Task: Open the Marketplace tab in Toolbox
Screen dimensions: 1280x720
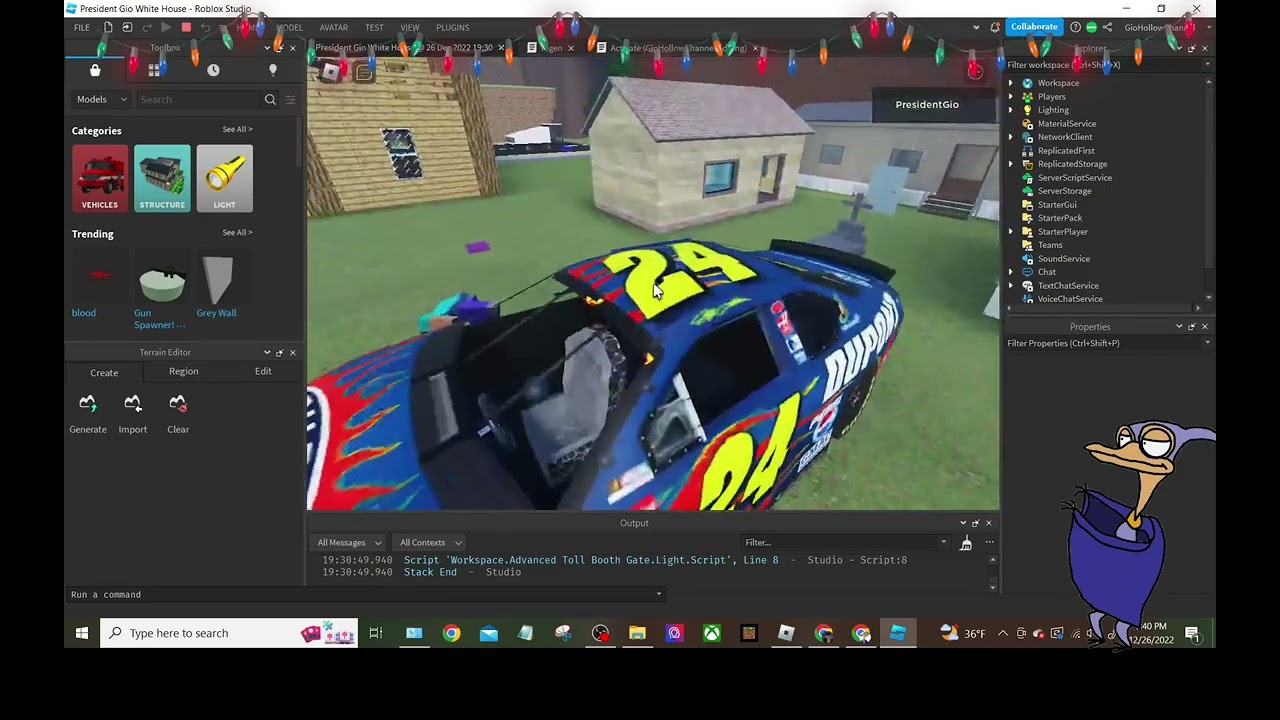Action: [x=95, y=70]
